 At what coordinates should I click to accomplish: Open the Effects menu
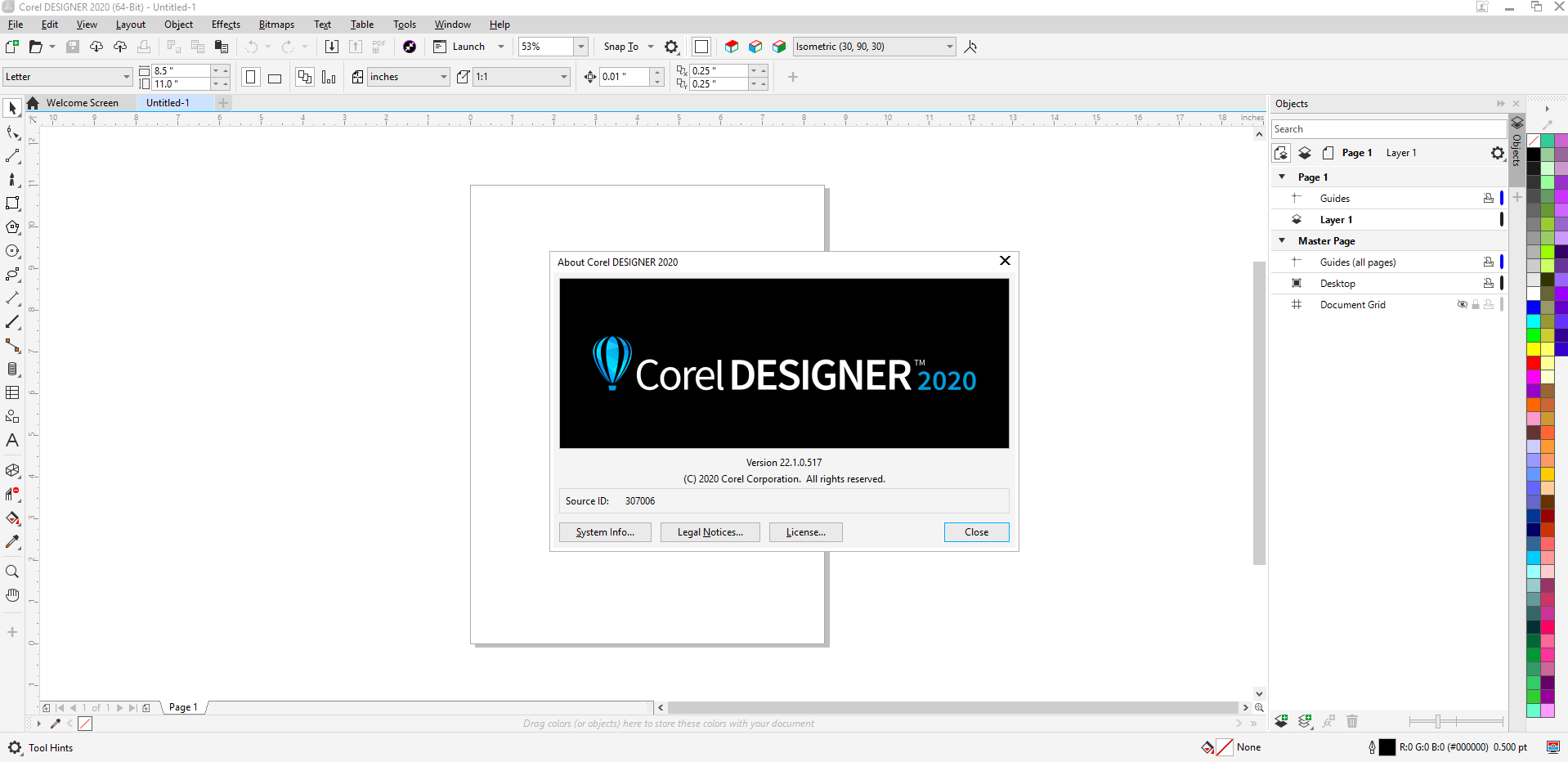(x=226, y=25)
